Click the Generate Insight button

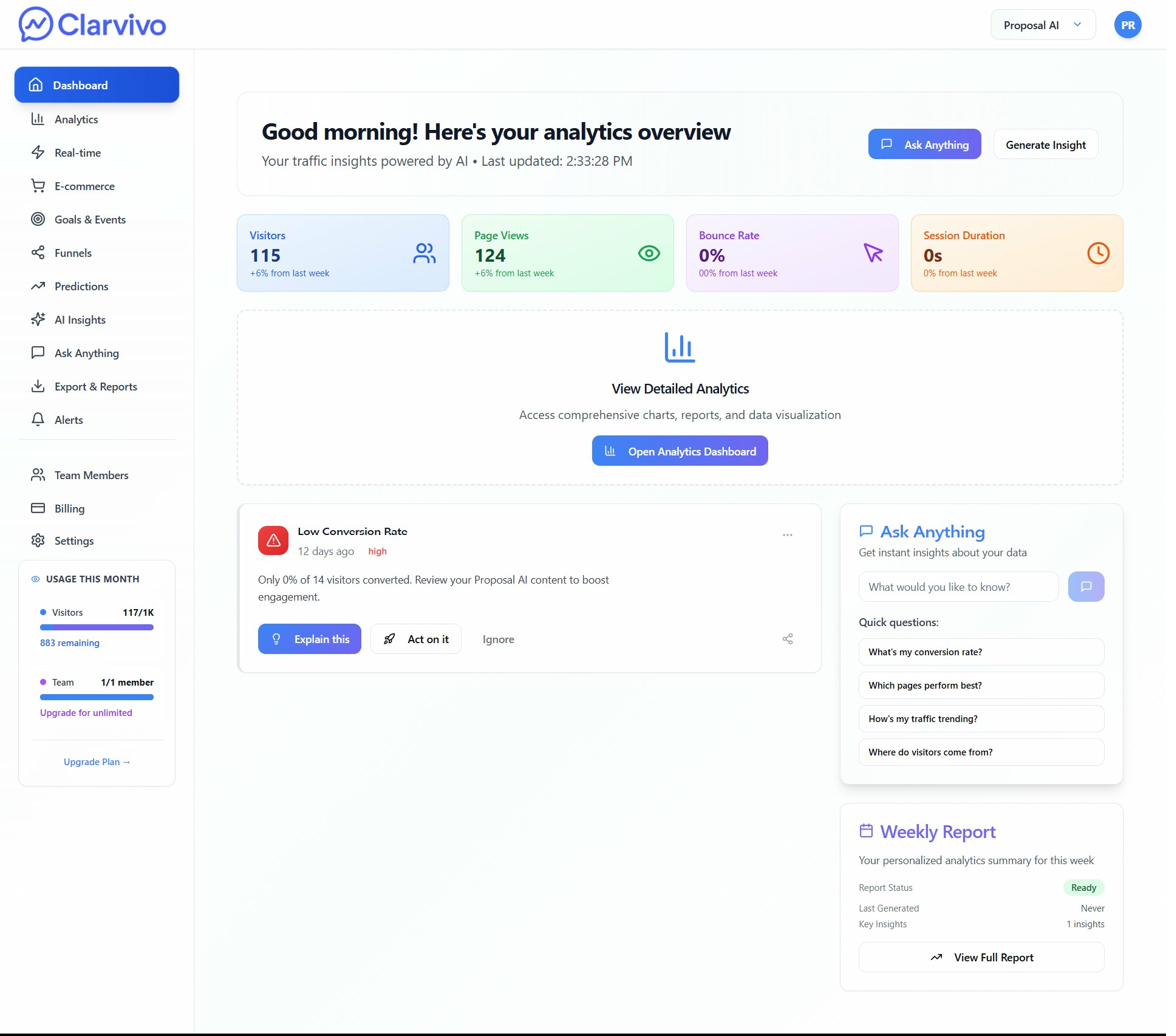[x=1045, y=144]
